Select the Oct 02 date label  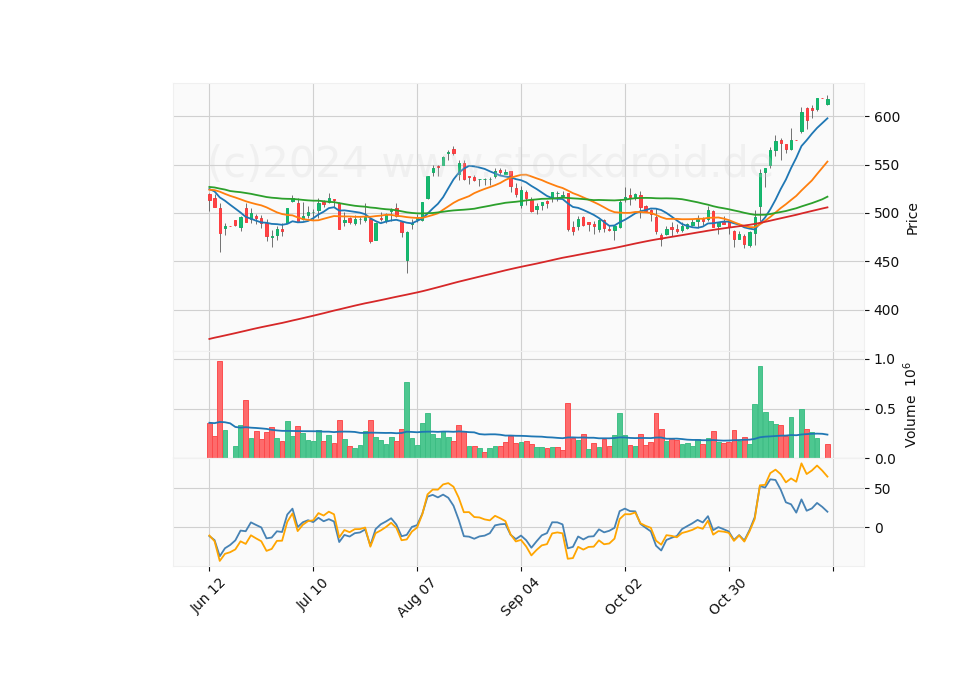[x=624, y=596]
